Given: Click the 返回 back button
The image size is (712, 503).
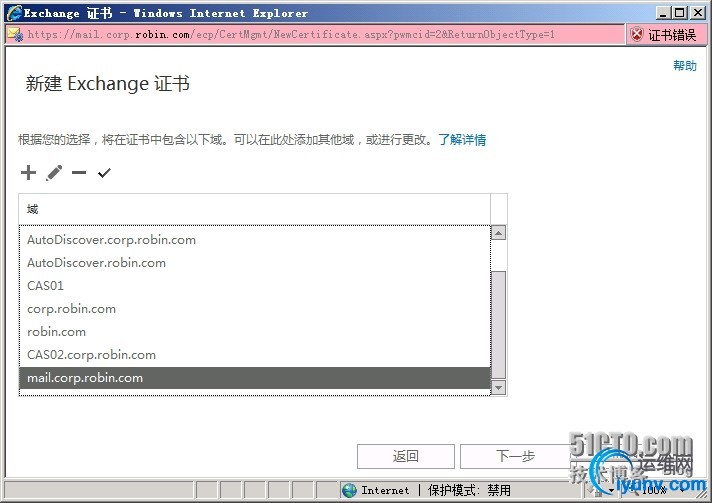Looking at the screenshot, I should 405,456.
